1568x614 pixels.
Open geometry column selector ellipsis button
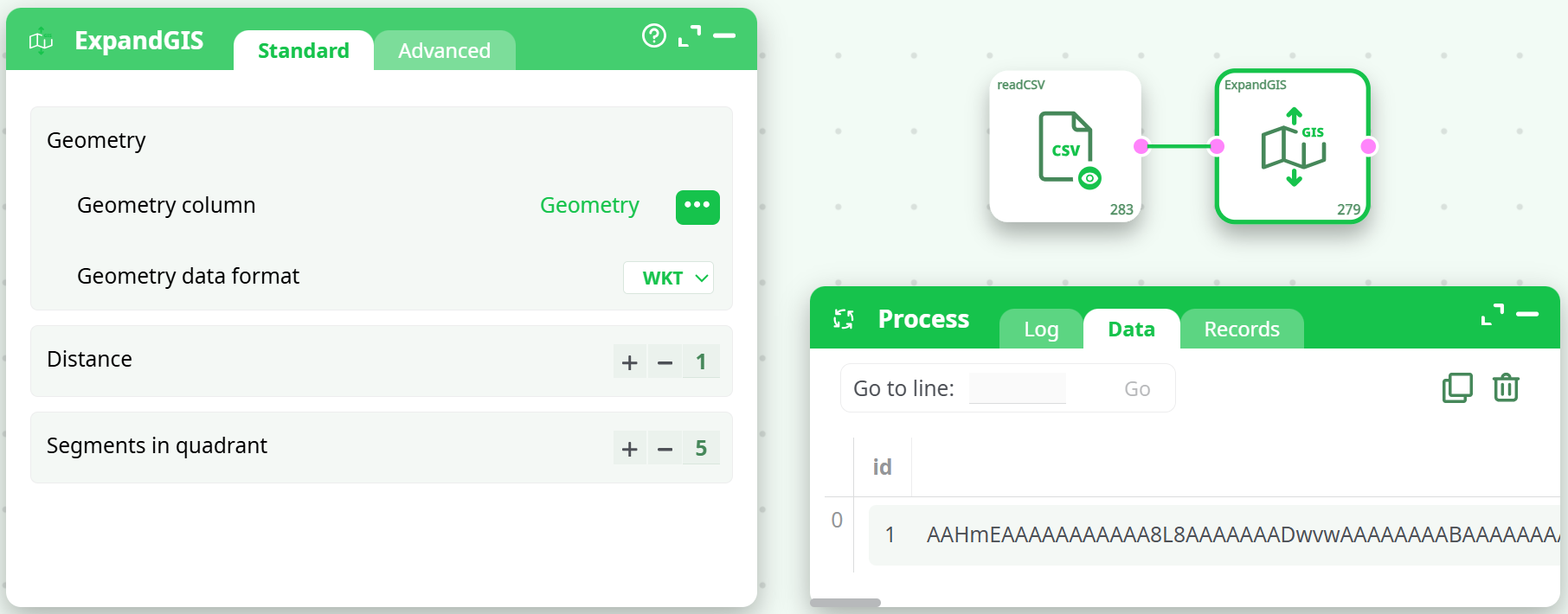697,207
